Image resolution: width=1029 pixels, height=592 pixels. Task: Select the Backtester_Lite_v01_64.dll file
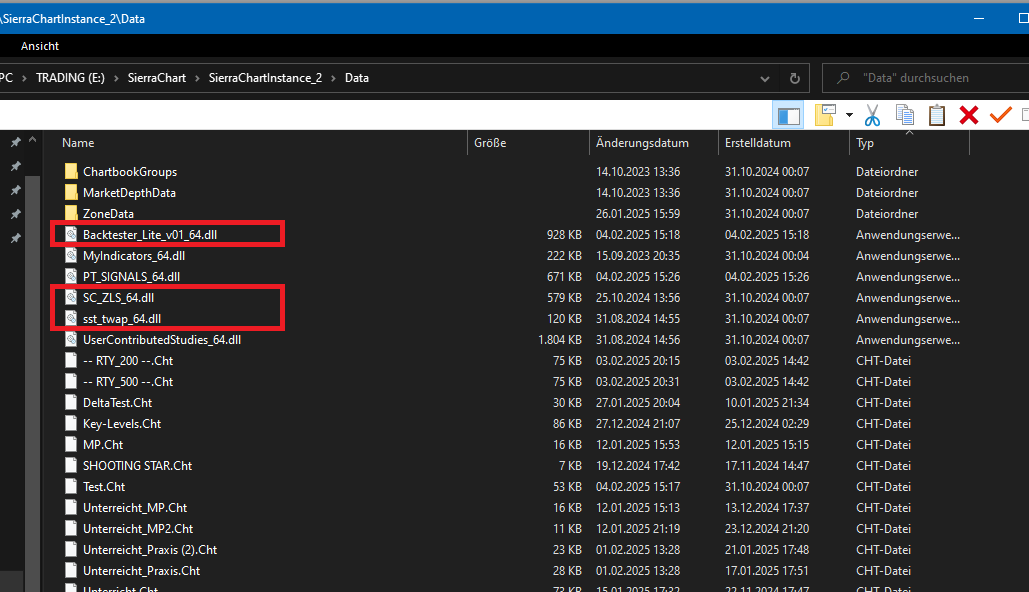[148, 235]
